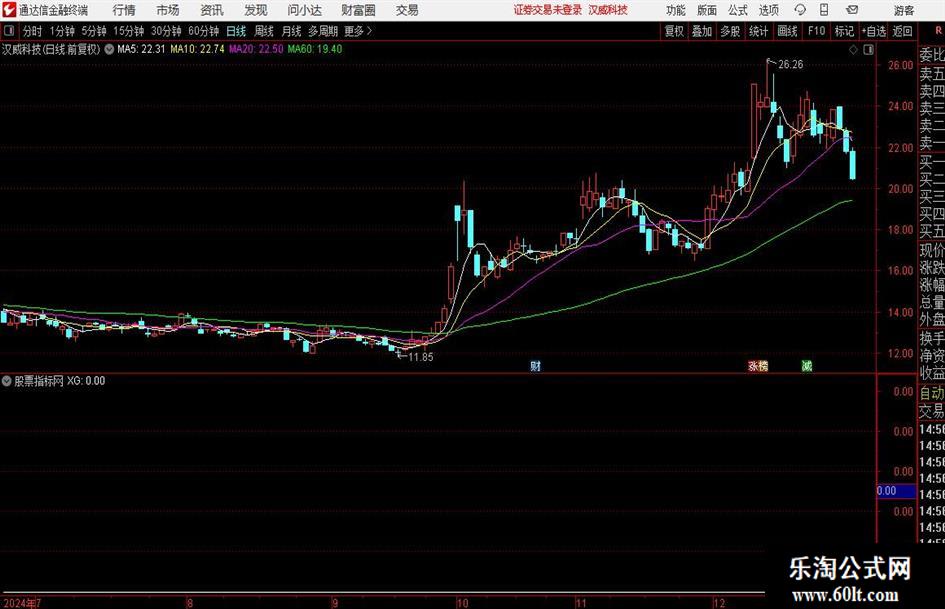Click the MA20: 22.50 indicator value
This screenshot has width=945, height=609.
pyautogui.click(x=256, y=49)
